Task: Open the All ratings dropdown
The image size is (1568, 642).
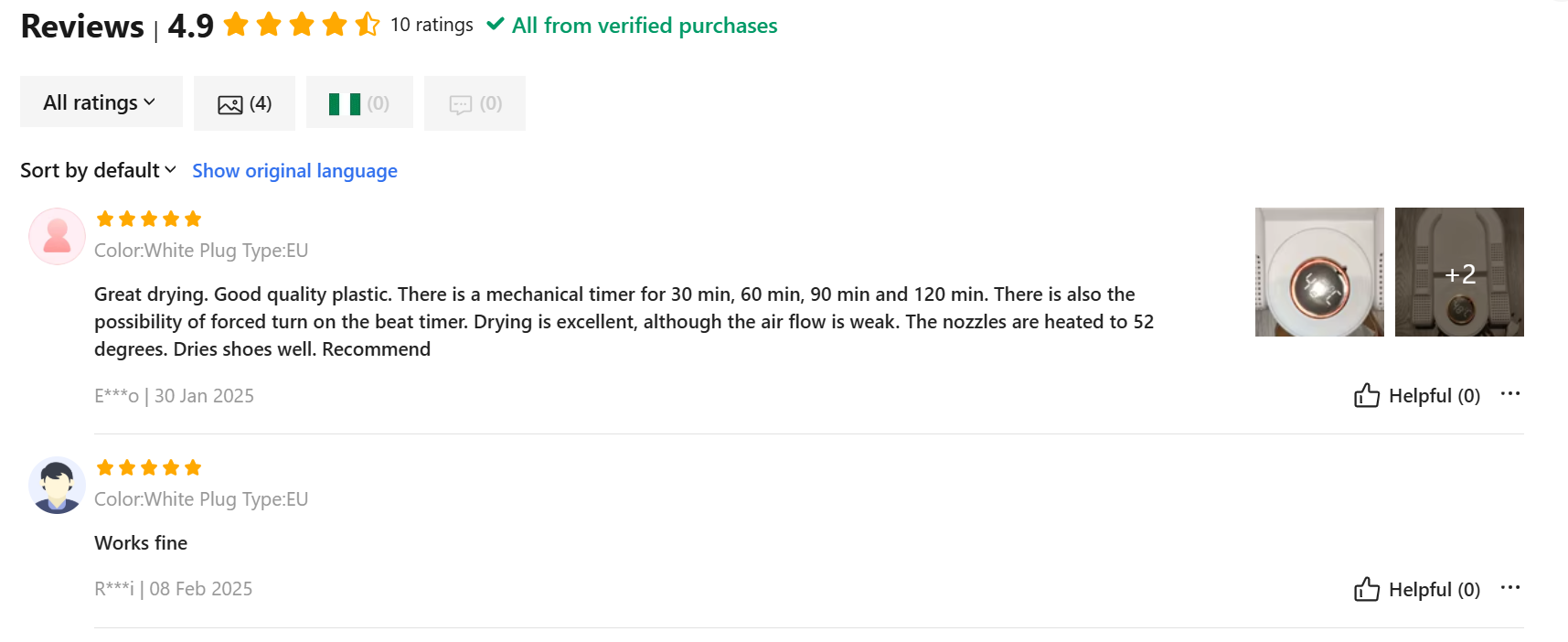Action: 101,102
